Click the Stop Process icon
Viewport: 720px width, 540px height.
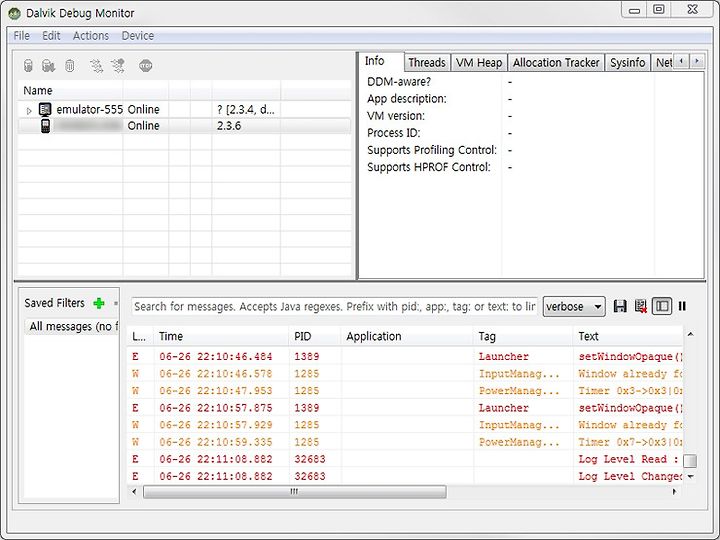pyautogui.click(x=146, y=66)
